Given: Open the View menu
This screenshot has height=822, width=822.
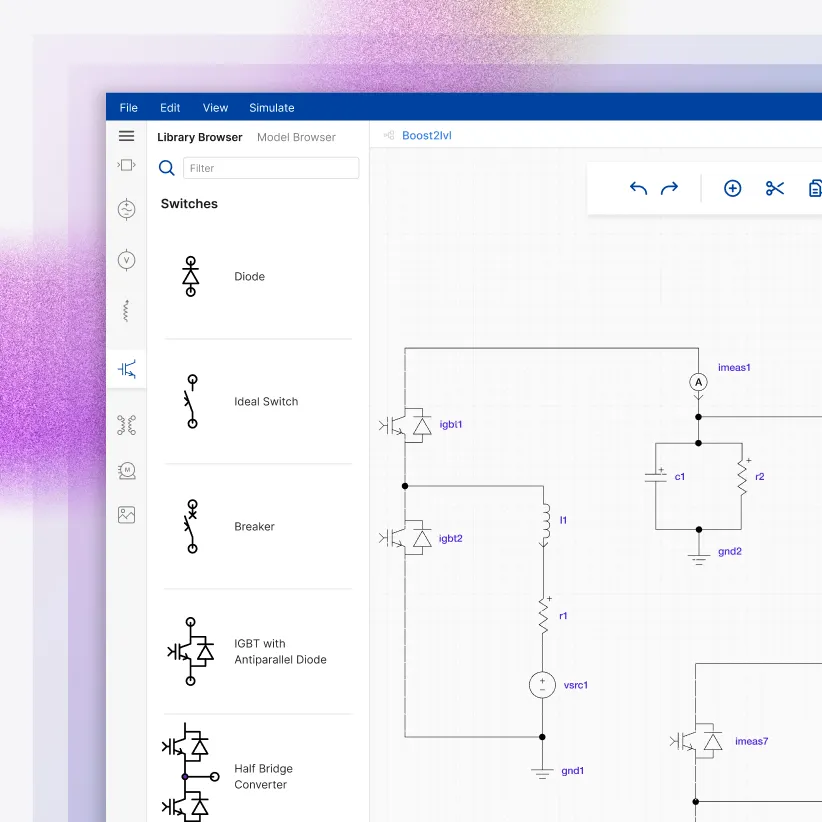Looking at the screenshot, I should point(215,108).
